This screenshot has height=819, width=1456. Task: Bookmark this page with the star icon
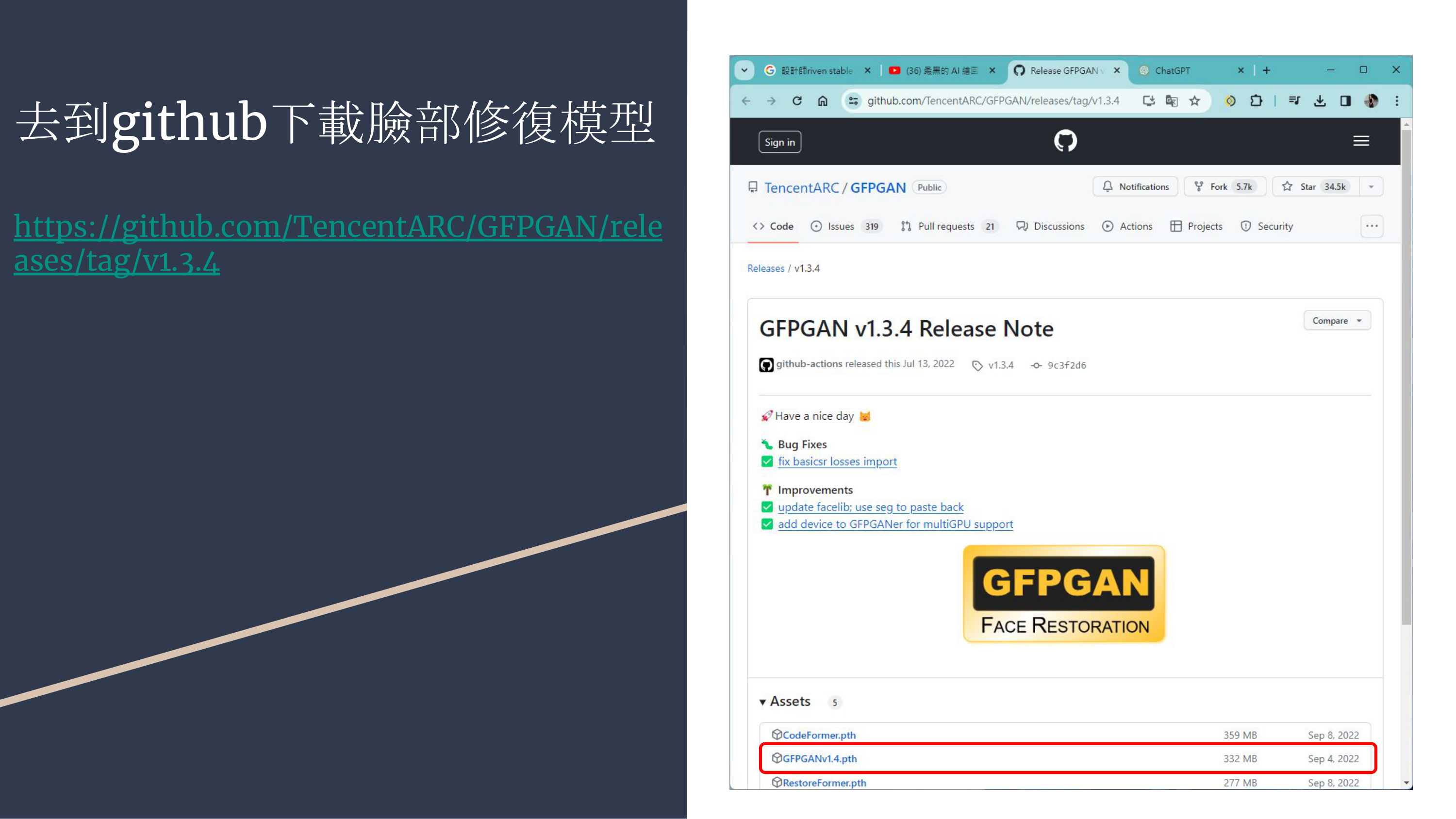[x=1194, y=100]
